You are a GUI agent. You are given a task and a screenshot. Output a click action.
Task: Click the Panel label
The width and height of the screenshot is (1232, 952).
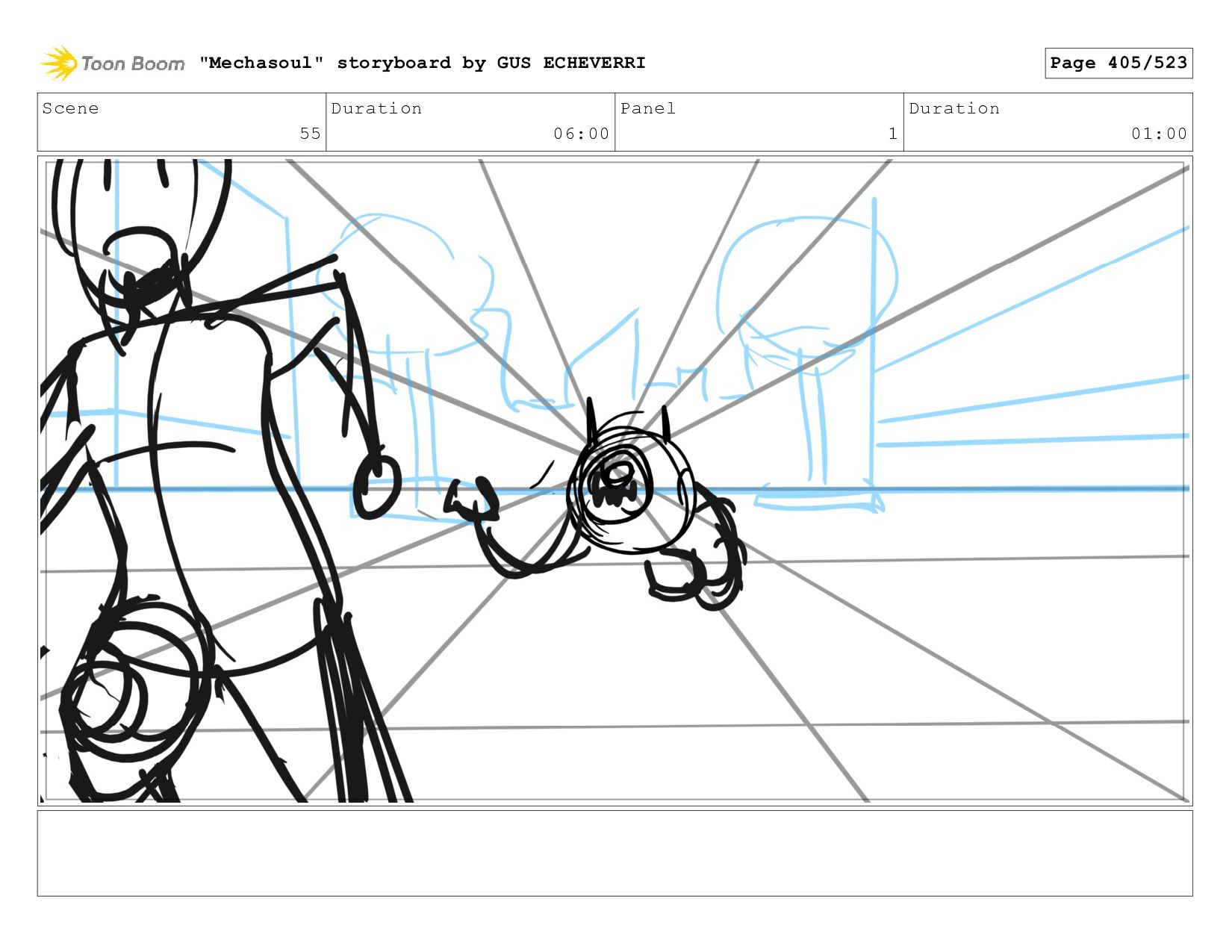coord(647,108)
